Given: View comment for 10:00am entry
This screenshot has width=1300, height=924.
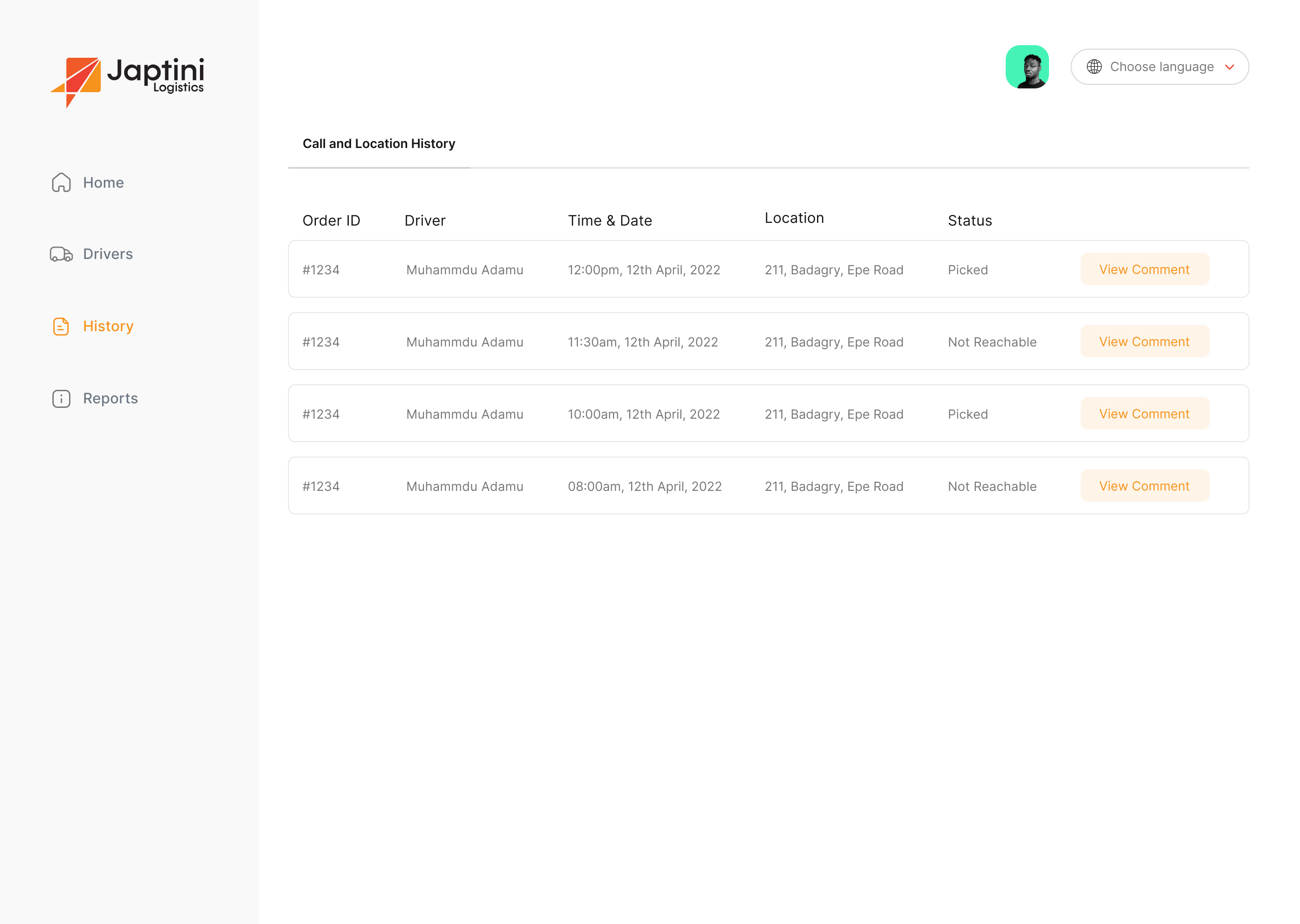Looking at the screenshot, I should click(1145, 414).
